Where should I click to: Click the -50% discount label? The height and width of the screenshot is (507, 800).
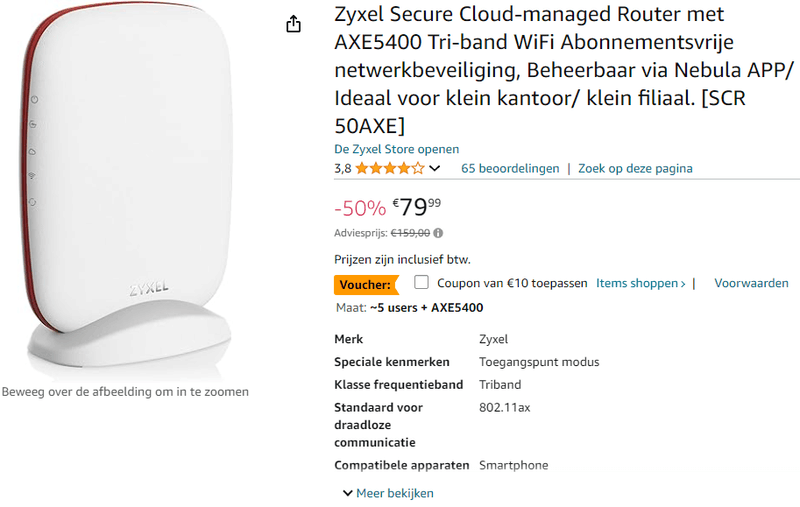pyautogui.click(x=359, y=208)
